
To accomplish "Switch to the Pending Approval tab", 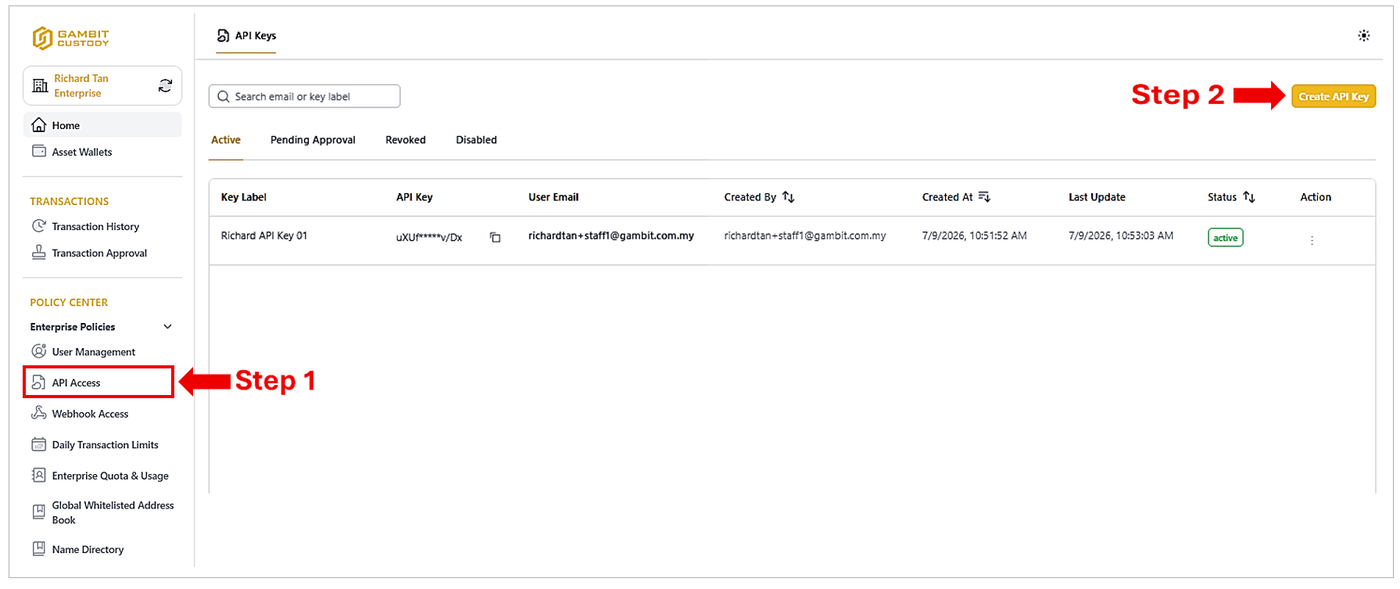I will [x=313, y=140].
